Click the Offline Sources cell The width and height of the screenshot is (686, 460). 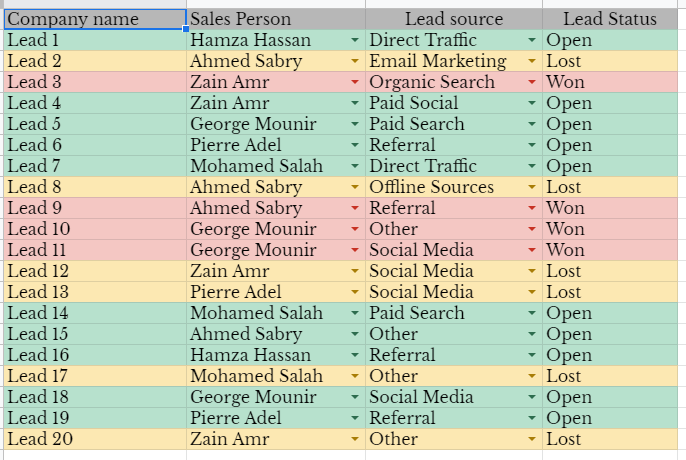445,187
